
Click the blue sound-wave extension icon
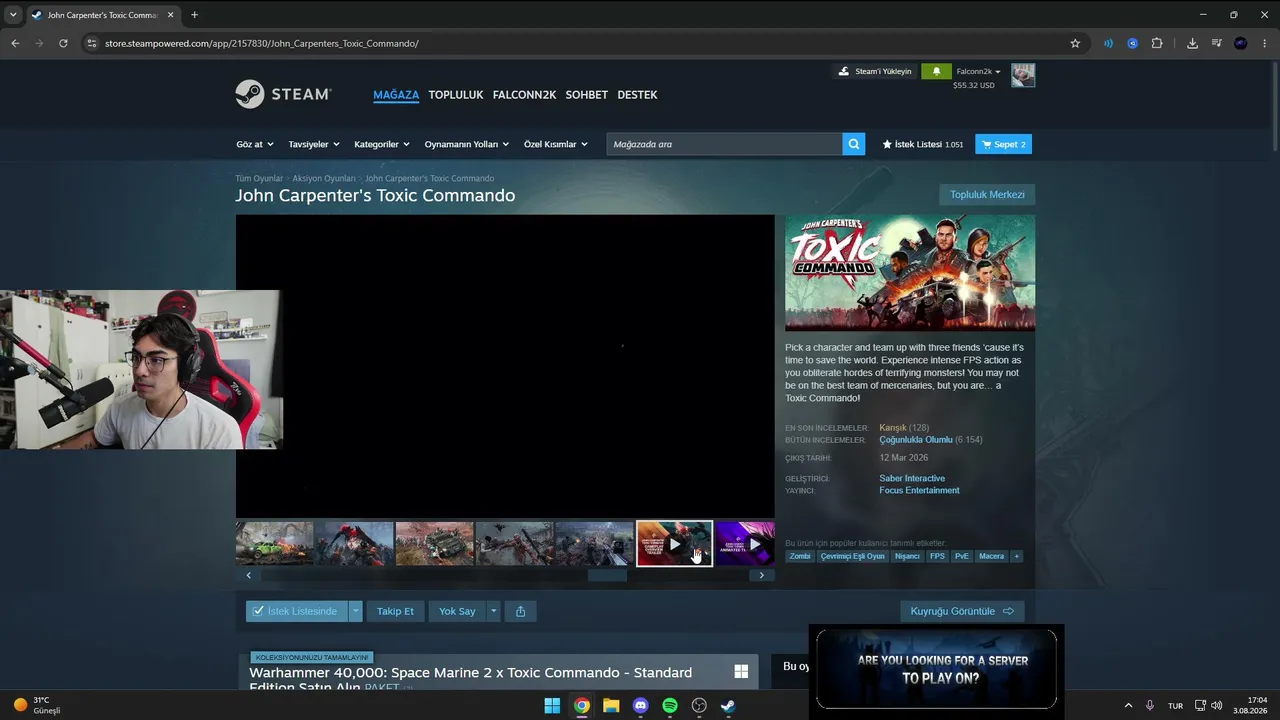pos(1108,43)
